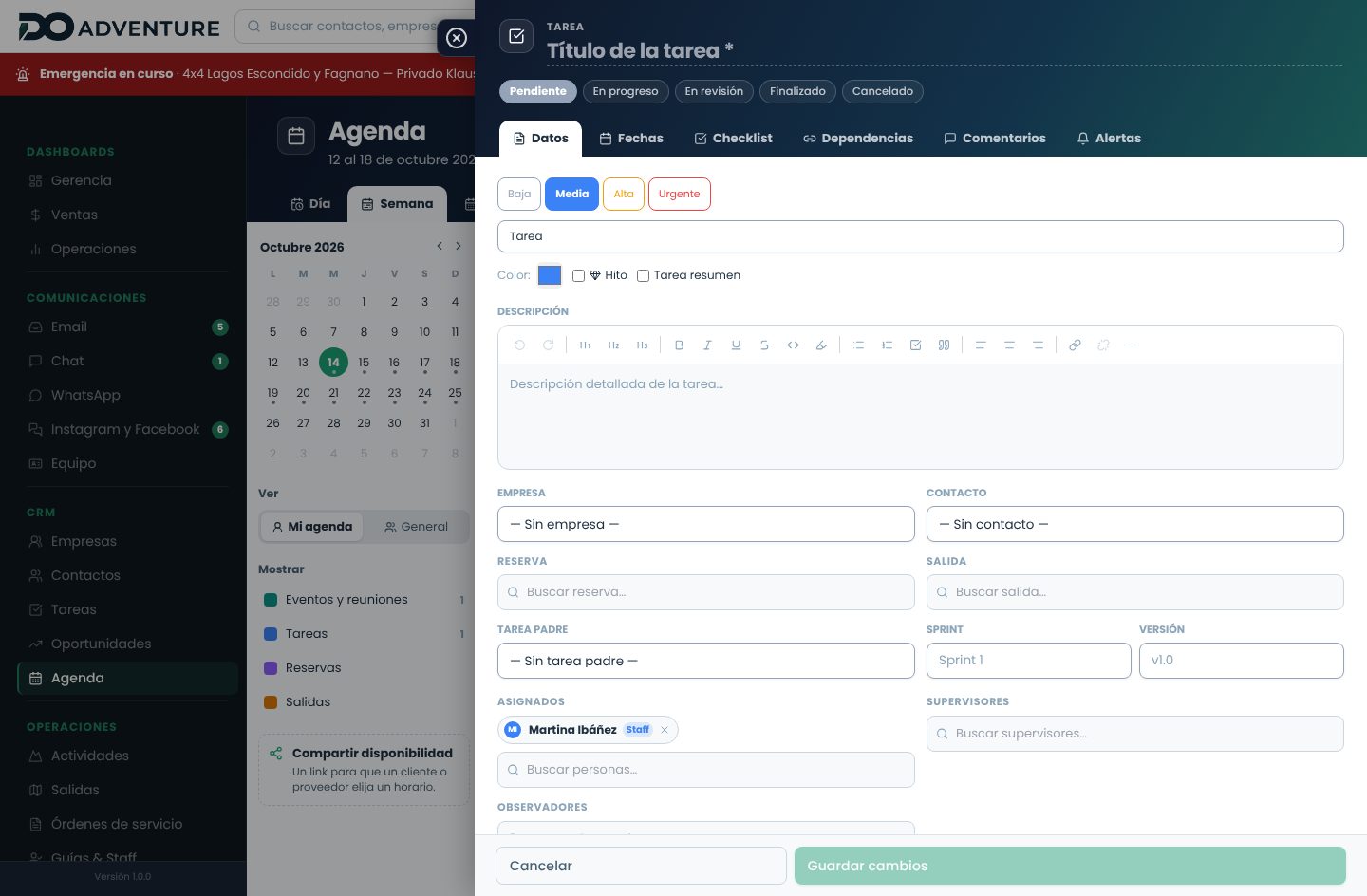Open the Empresa dropdown
Screen dimensions: 1367x896
(706, 524)
